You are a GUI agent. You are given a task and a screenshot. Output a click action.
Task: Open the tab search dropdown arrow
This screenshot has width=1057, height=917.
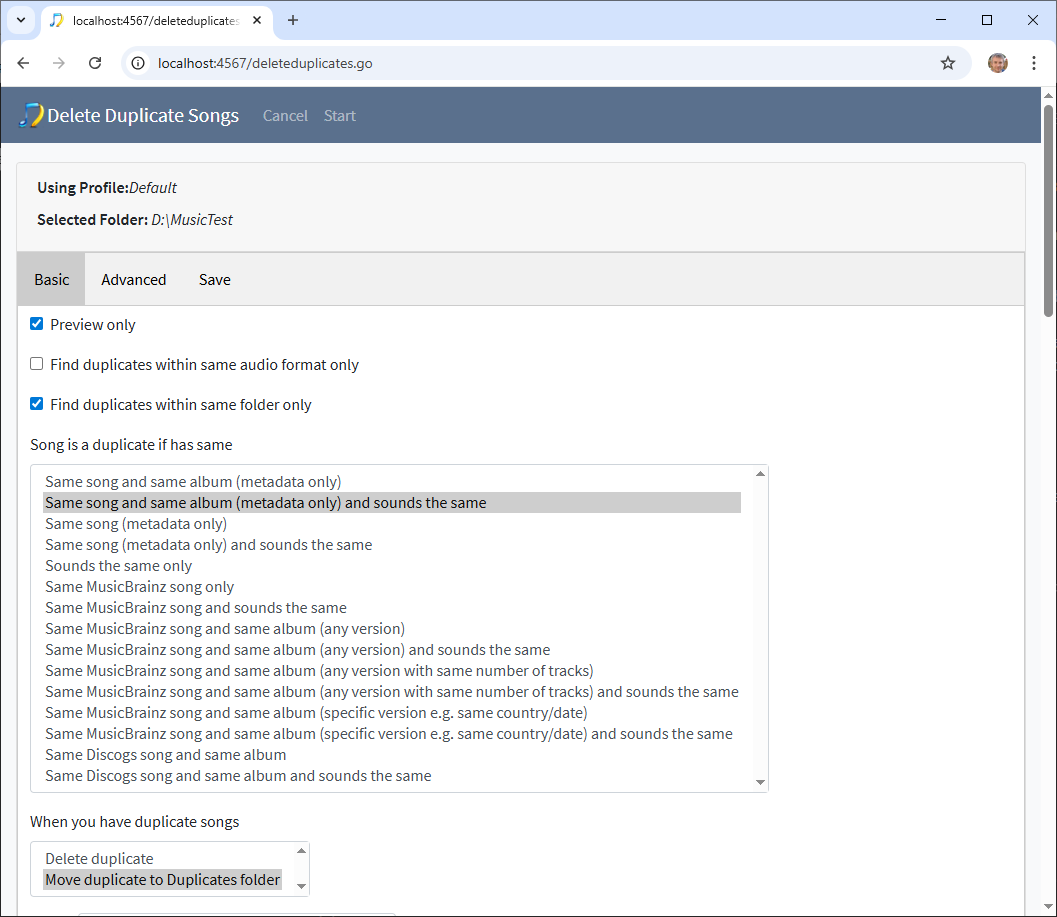click(x=20, y=20)
